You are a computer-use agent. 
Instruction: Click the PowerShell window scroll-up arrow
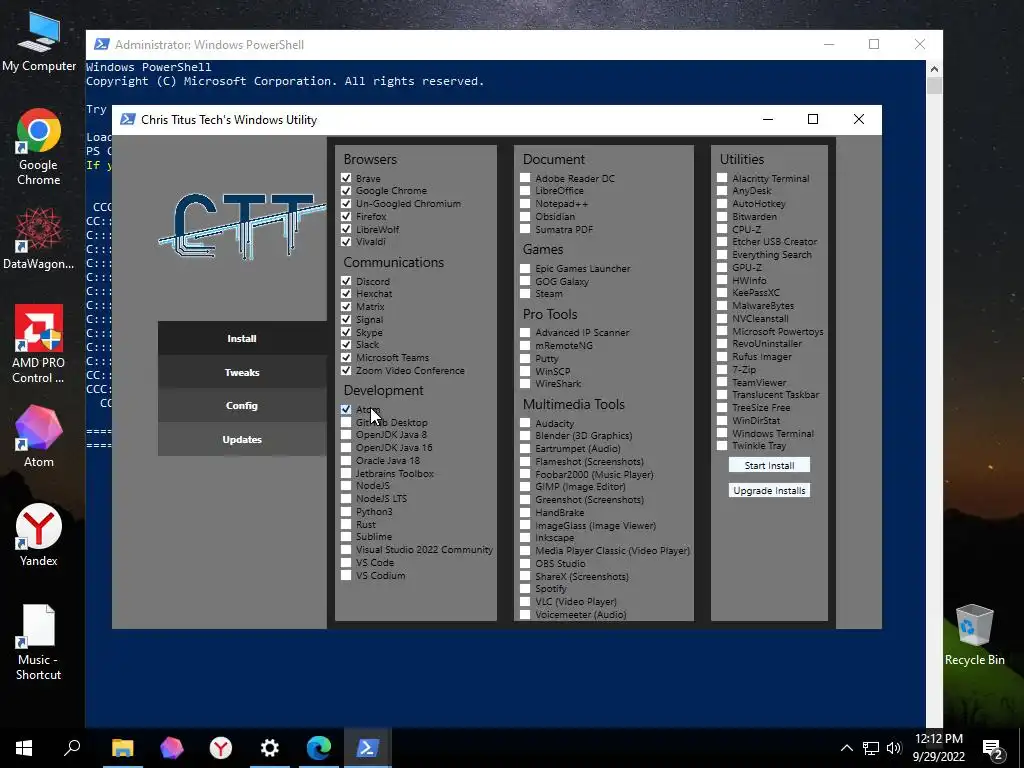click(934, 68)
